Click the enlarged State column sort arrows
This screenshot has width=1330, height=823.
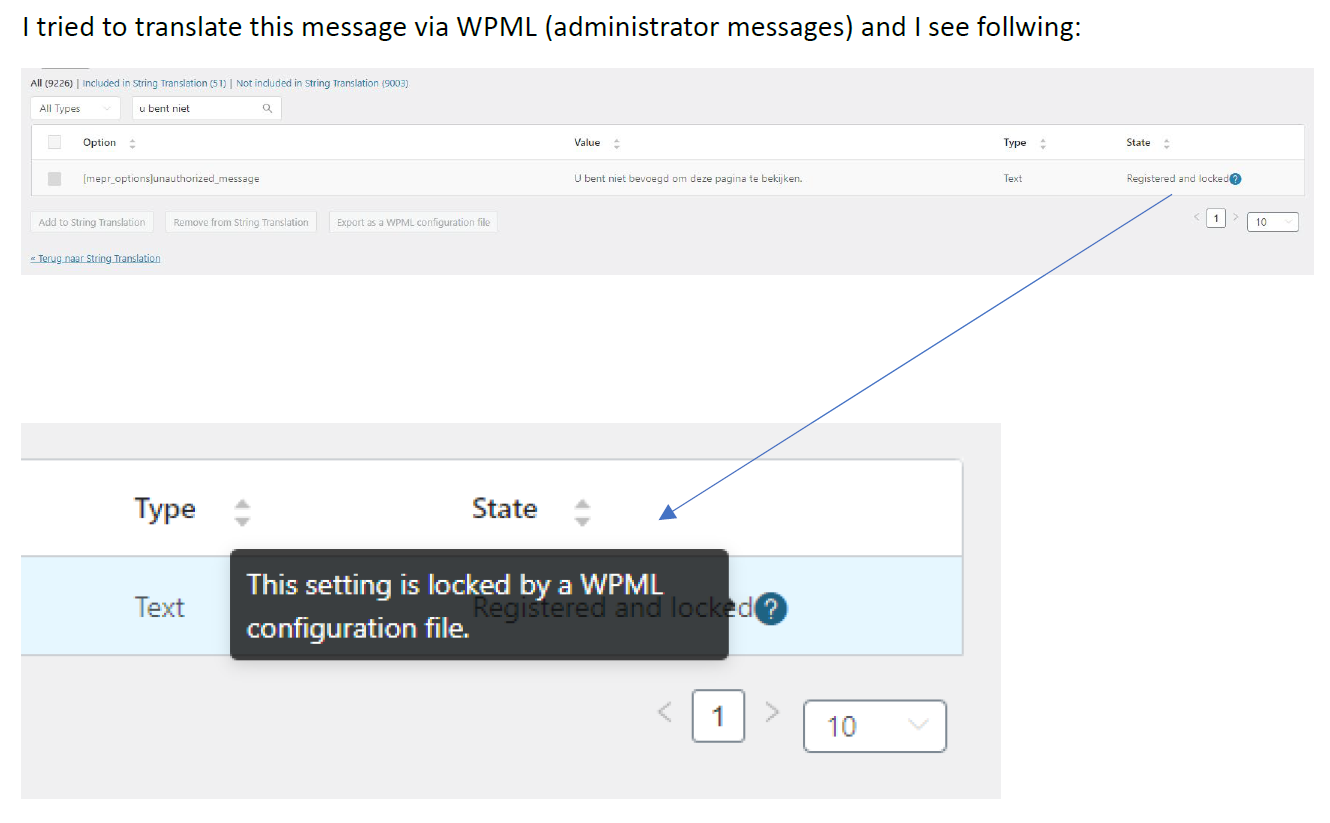click(582, 512)
